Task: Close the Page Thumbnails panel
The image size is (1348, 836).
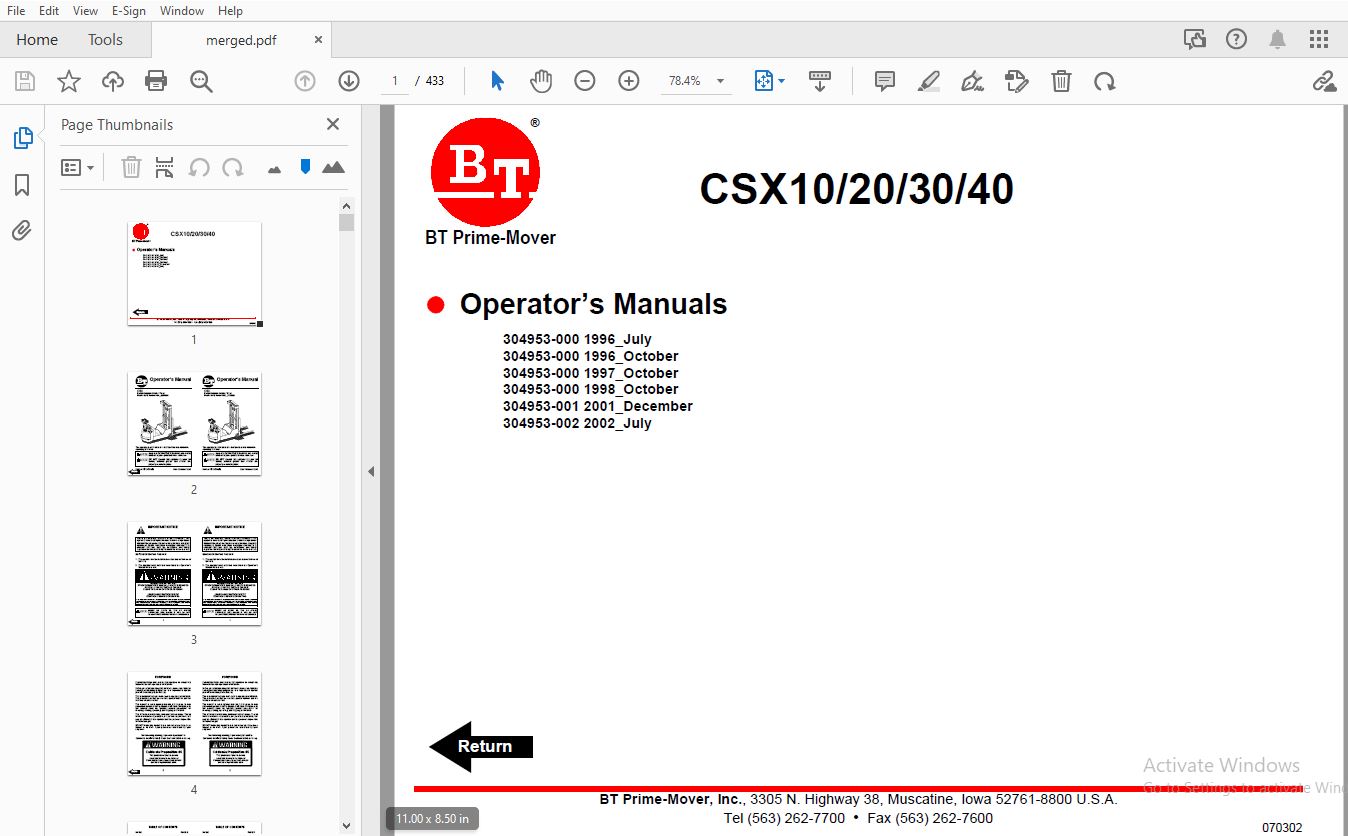Action: coord(333,124)
